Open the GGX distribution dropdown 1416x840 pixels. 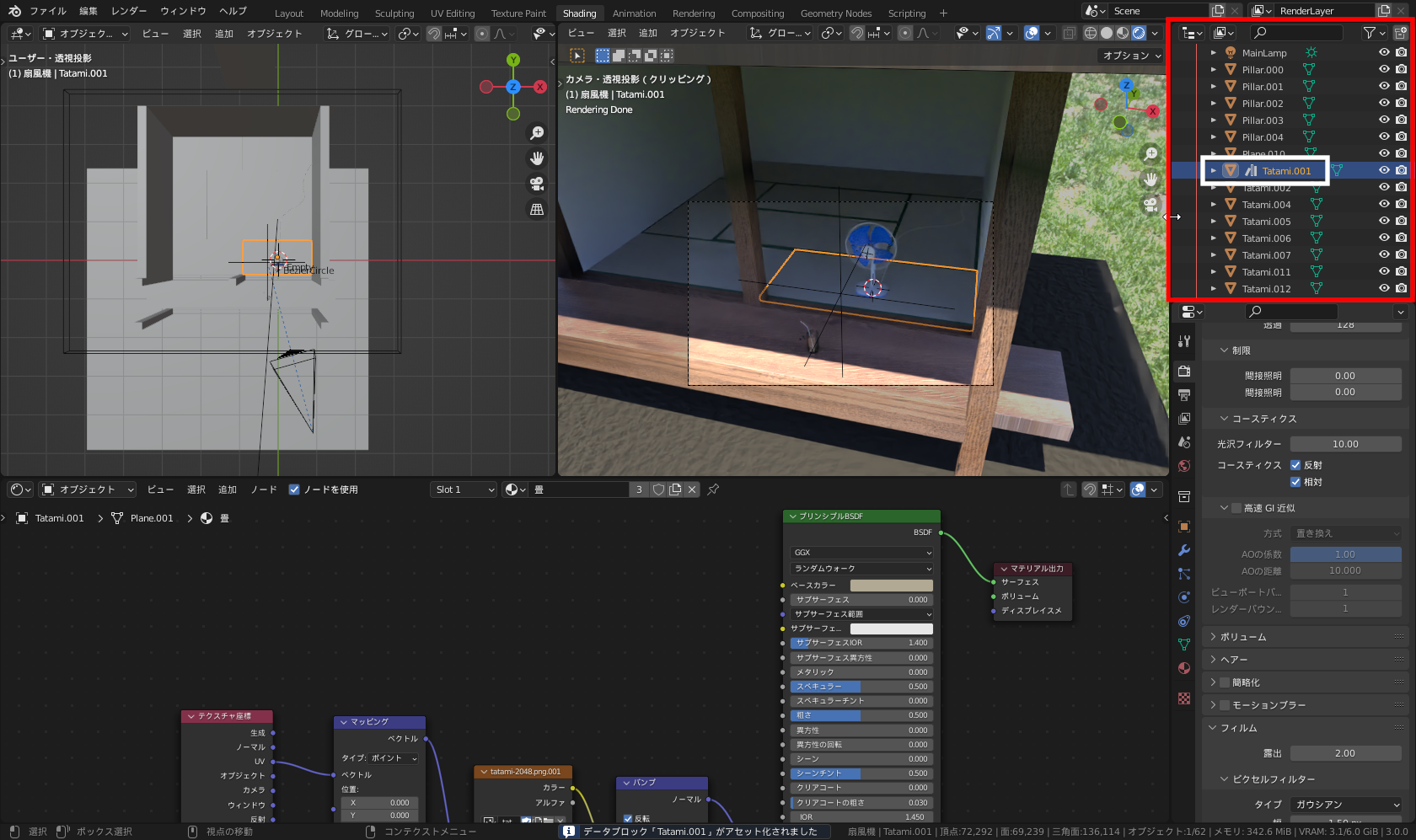click(861, 553)
